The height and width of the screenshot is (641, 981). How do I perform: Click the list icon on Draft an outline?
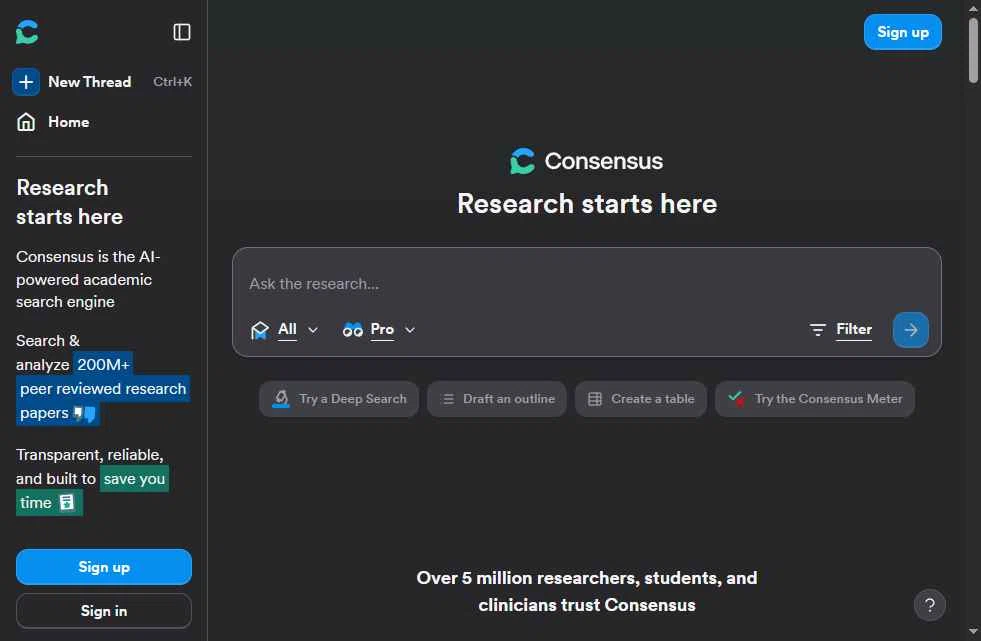pyautogui.click(x=448, y=399)
